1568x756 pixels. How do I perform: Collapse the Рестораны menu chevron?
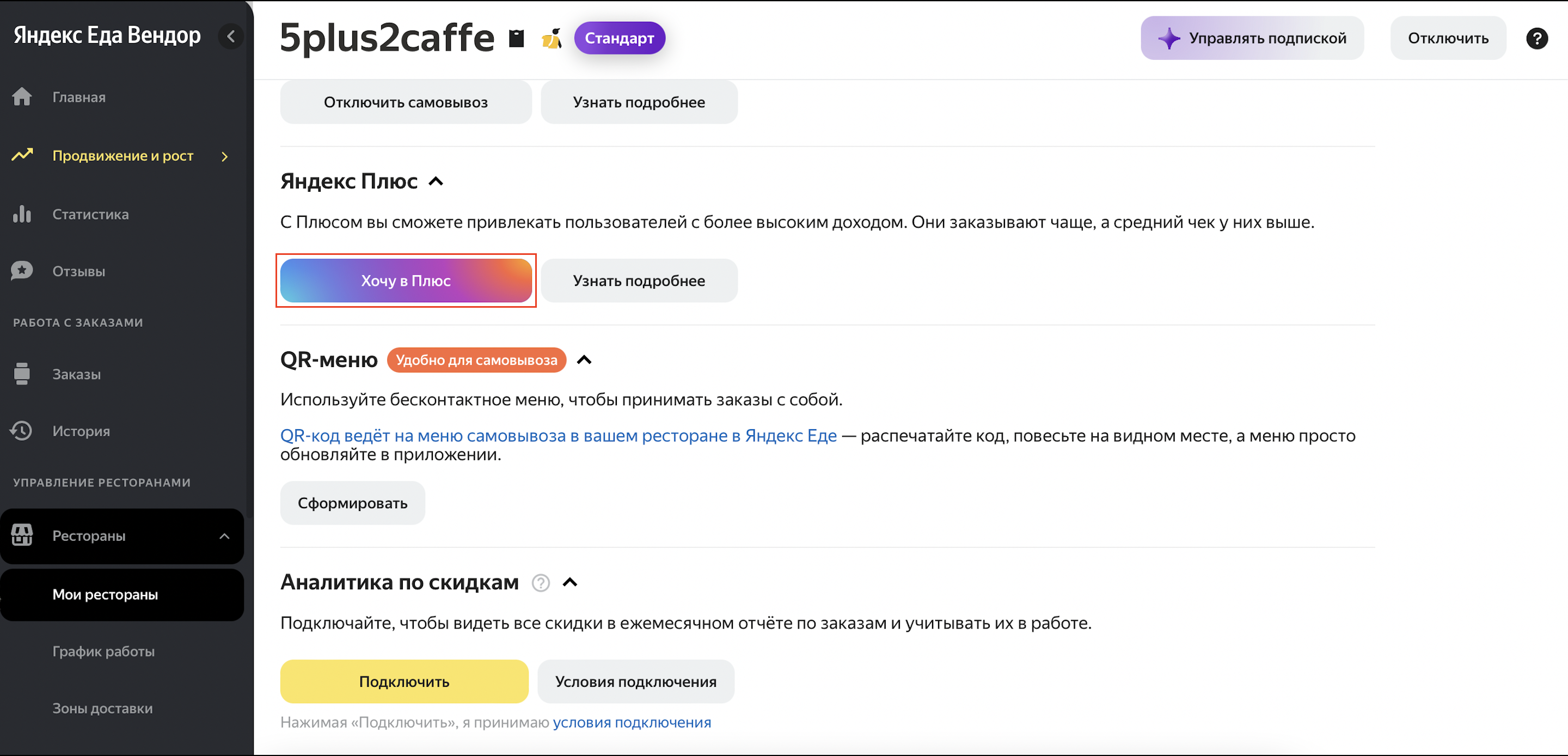pyautogui.click(x=225, y=536)
